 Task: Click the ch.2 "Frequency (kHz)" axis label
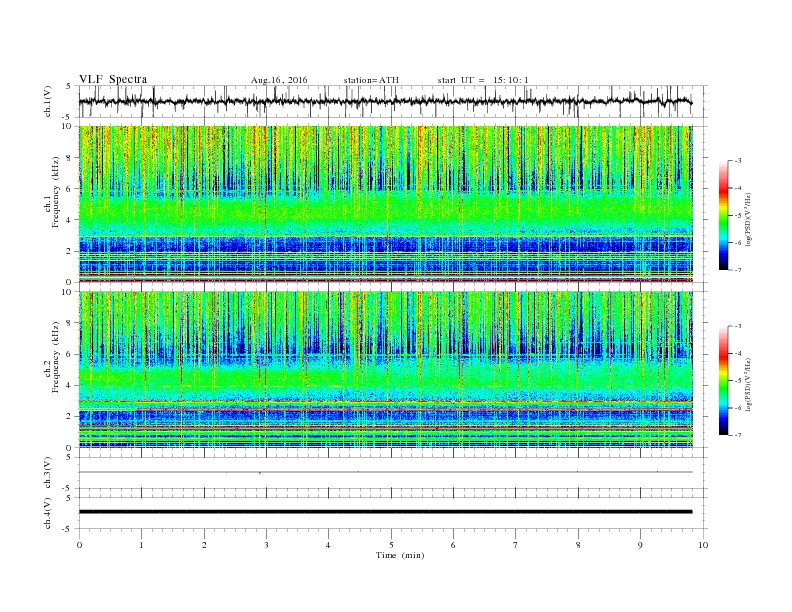click(x=56, y=357)
